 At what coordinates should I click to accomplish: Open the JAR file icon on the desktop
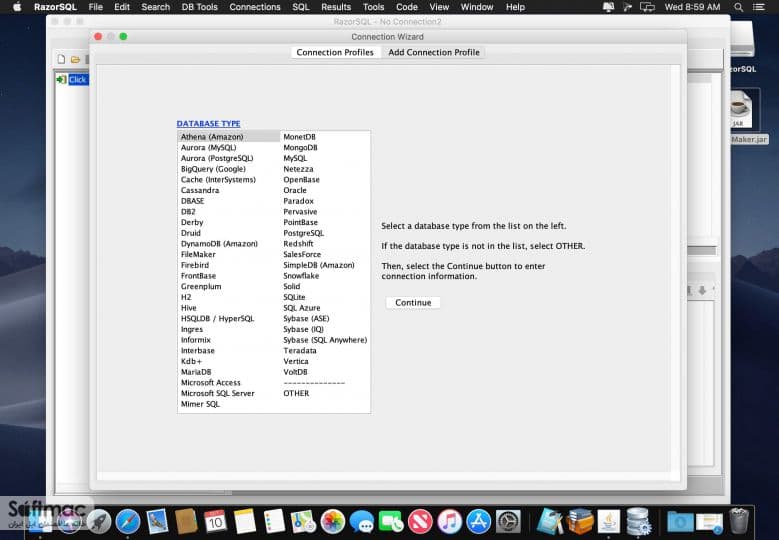[x=740, y=109]
